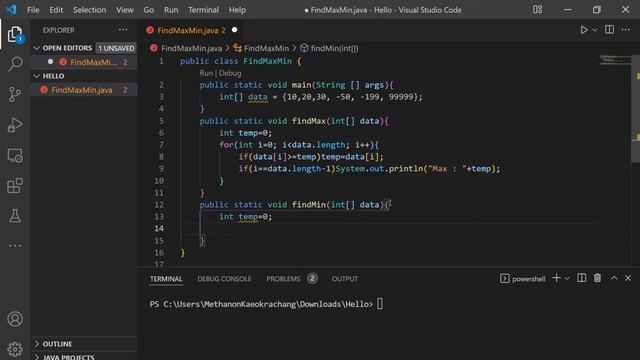
Task: Open the Help menu
Action: 237,10
